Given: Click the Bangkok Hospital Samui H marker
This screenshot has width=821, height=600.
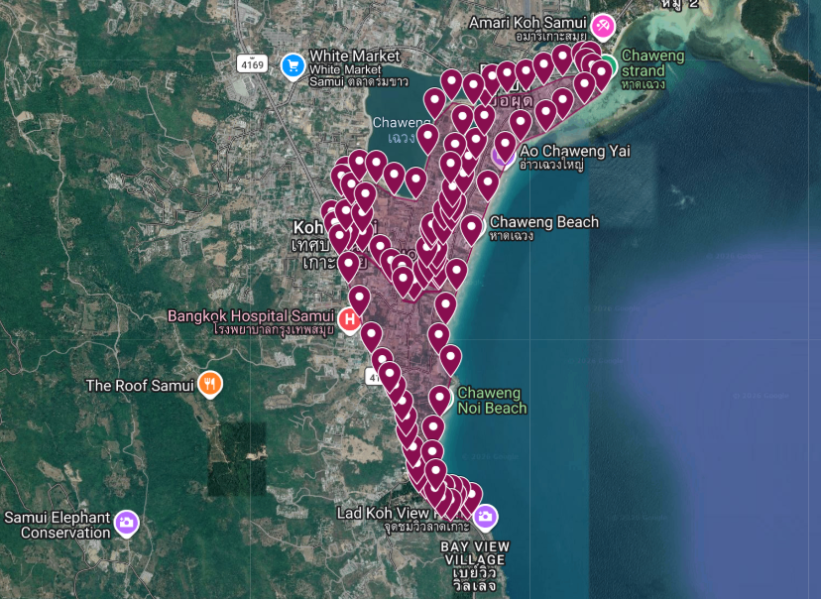Looking at the screenshot, I should [x=349, y=320].
